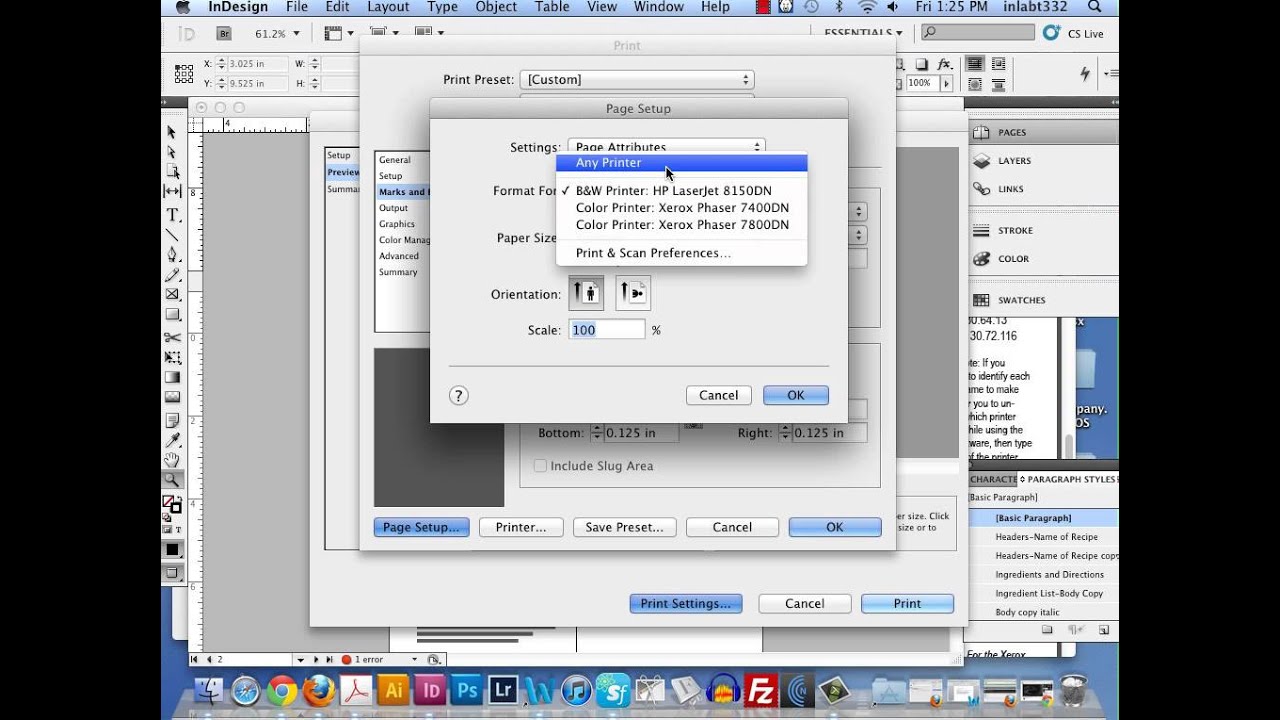The width and height of the screenshot is (1280, 720).
Task: Select the Direct Selection (white arrow) tool
Action: (172, 152)
